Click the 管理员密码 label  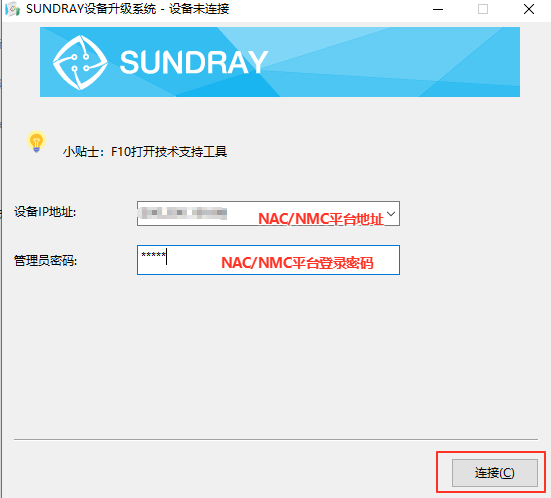tap(45, 261)
